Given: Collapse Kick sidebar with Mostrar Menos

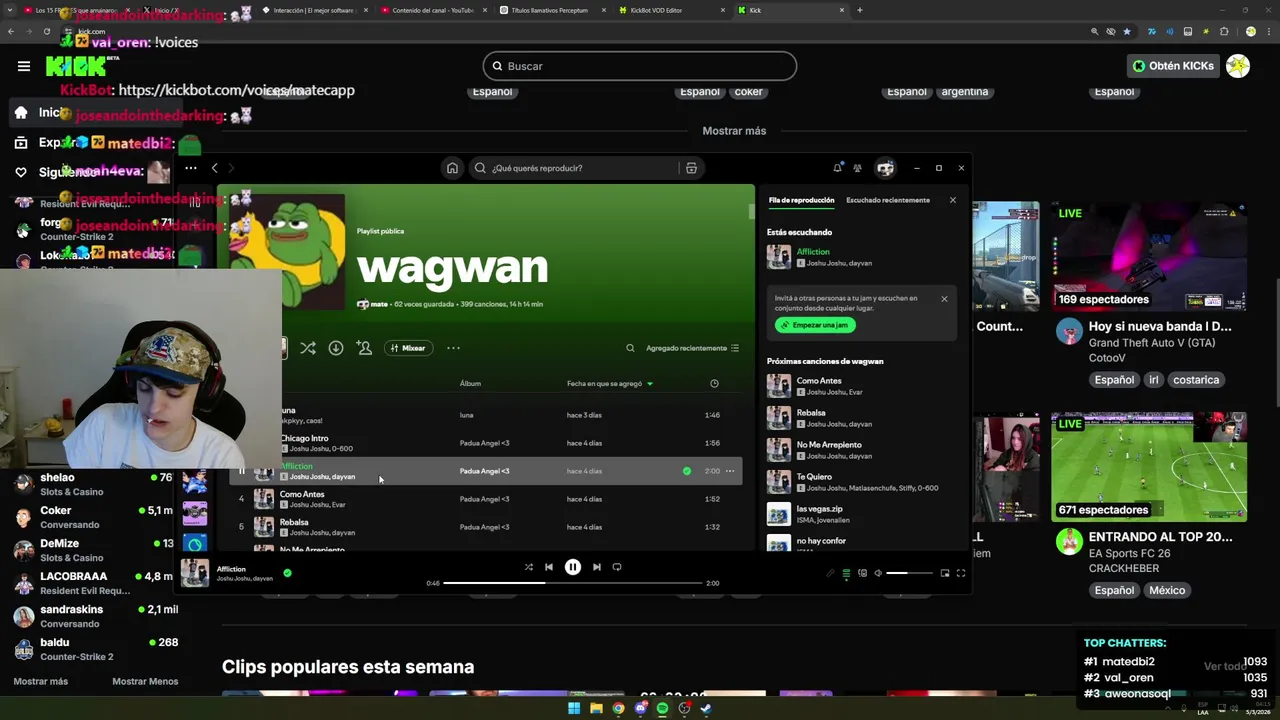Looking at the screenshot, I should point(145,682).
